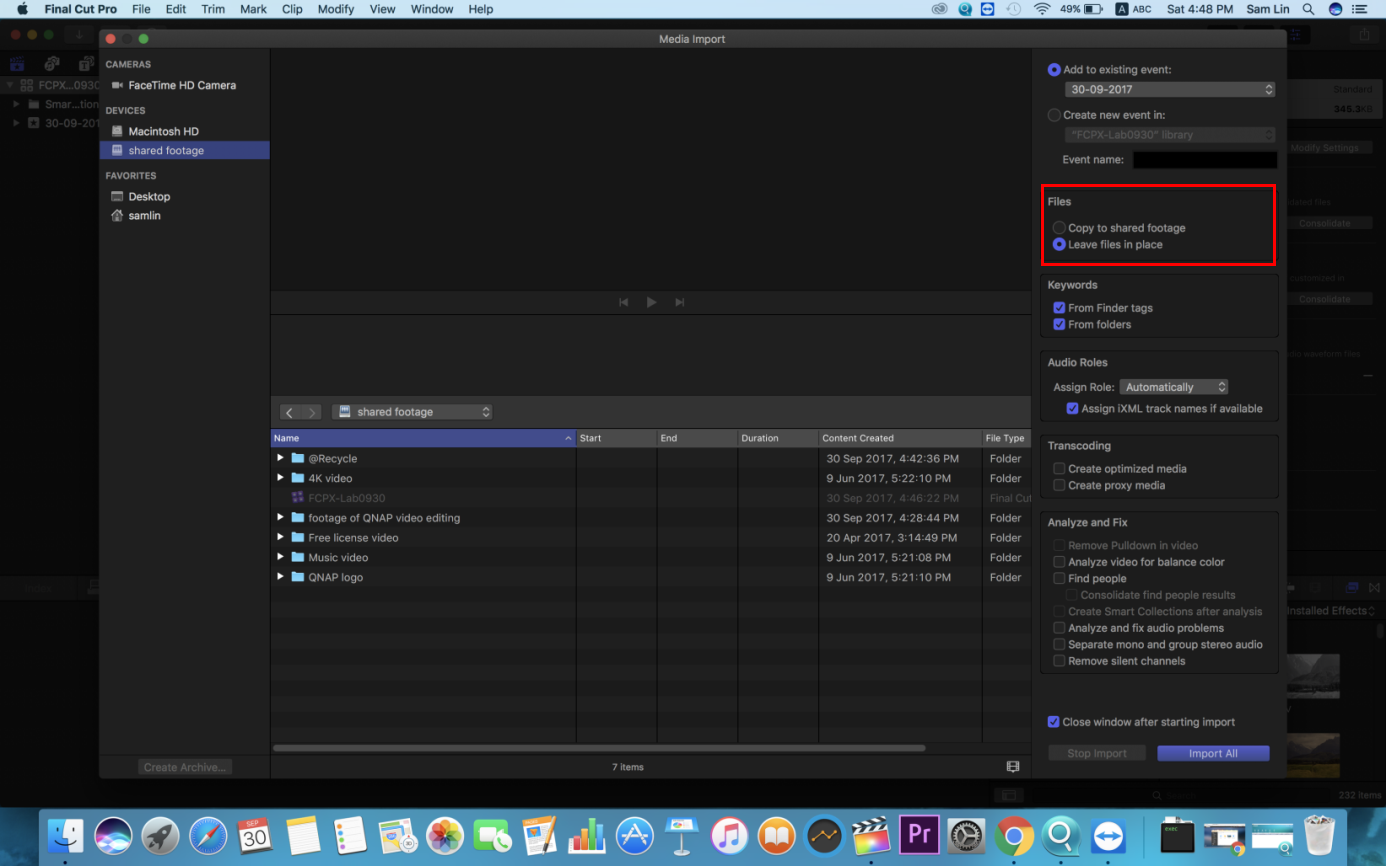Choose Copy to shared footage option
This screenshot has height=866, width=1386.
point(1059,228)
